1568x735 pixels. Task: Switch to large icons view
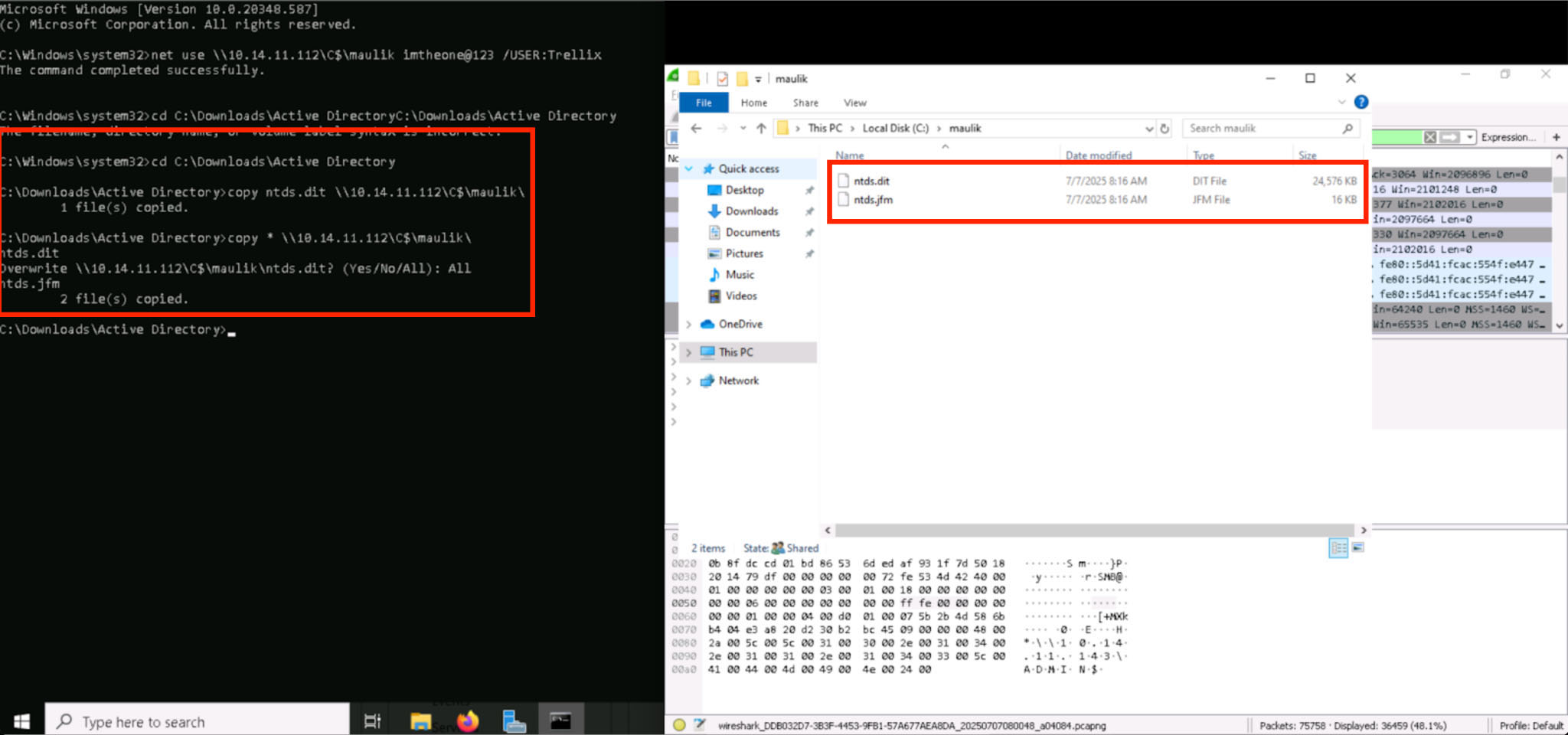pyautogui.click(x=1357, y=547)
